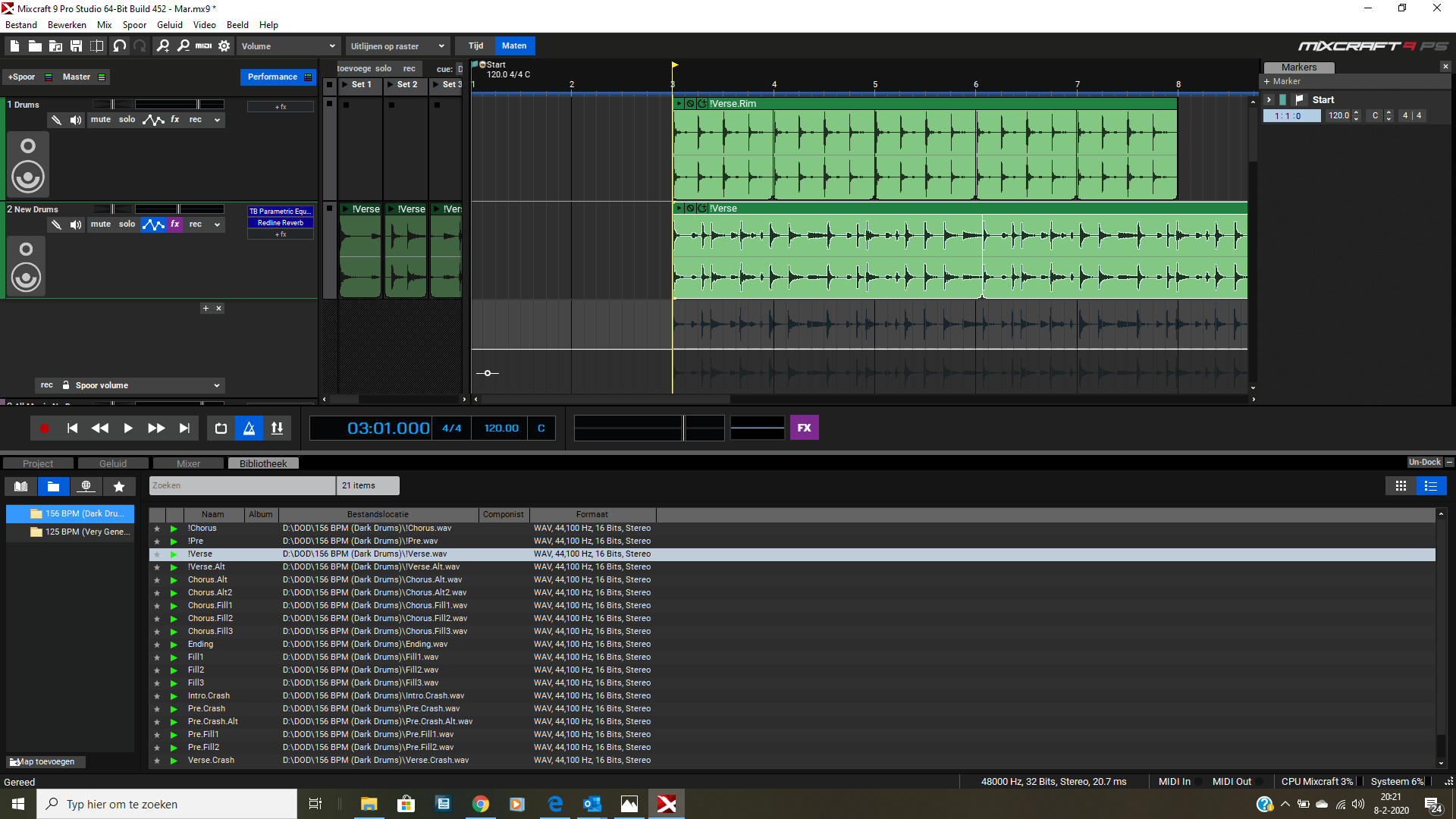
Task: Adjust New Drums track pan slider
Action: pyautogui.click(x=112, y=209)
